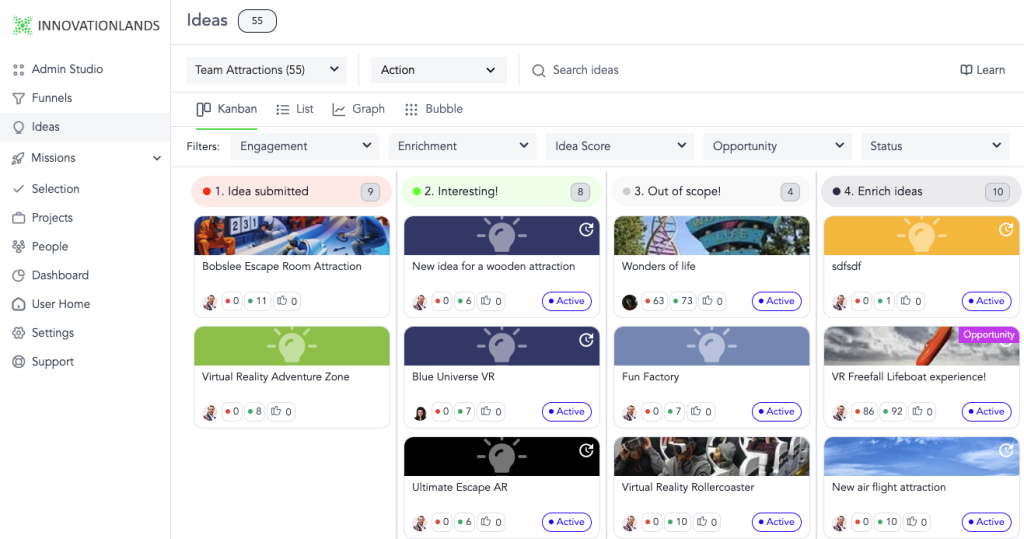1024x539 pixels.
Task: Expand the Missions sidebar chevron
Action: point(157,158)
